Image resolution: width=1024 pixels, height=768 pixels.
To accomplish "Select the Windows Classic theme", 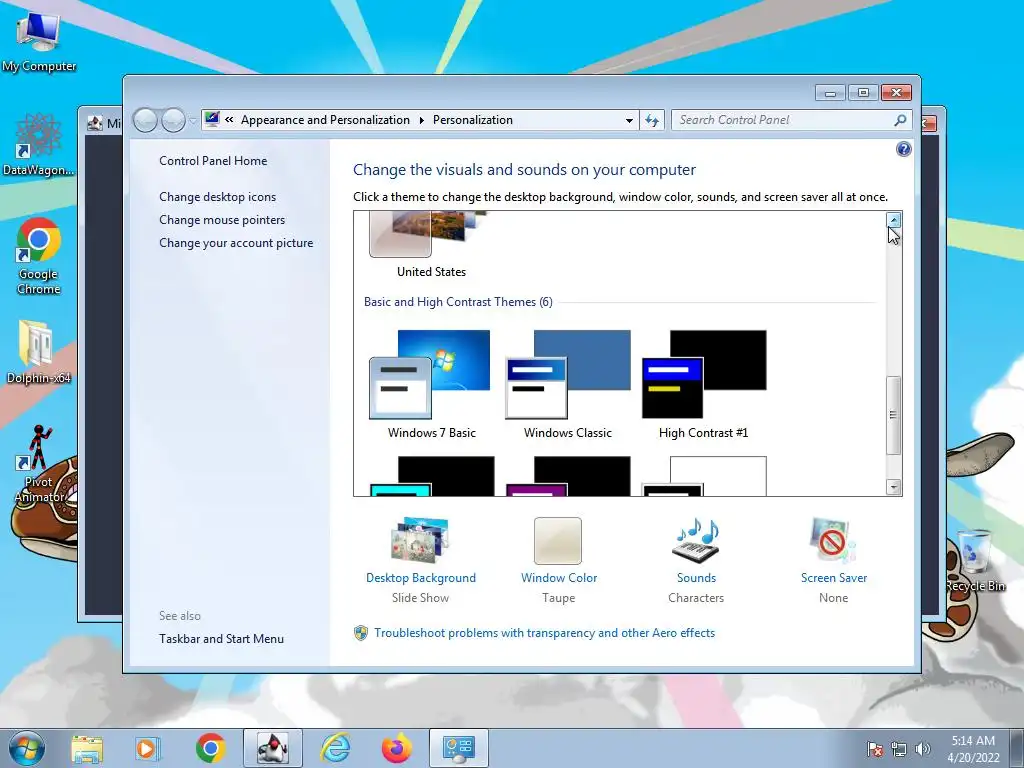I will (568, 385).
